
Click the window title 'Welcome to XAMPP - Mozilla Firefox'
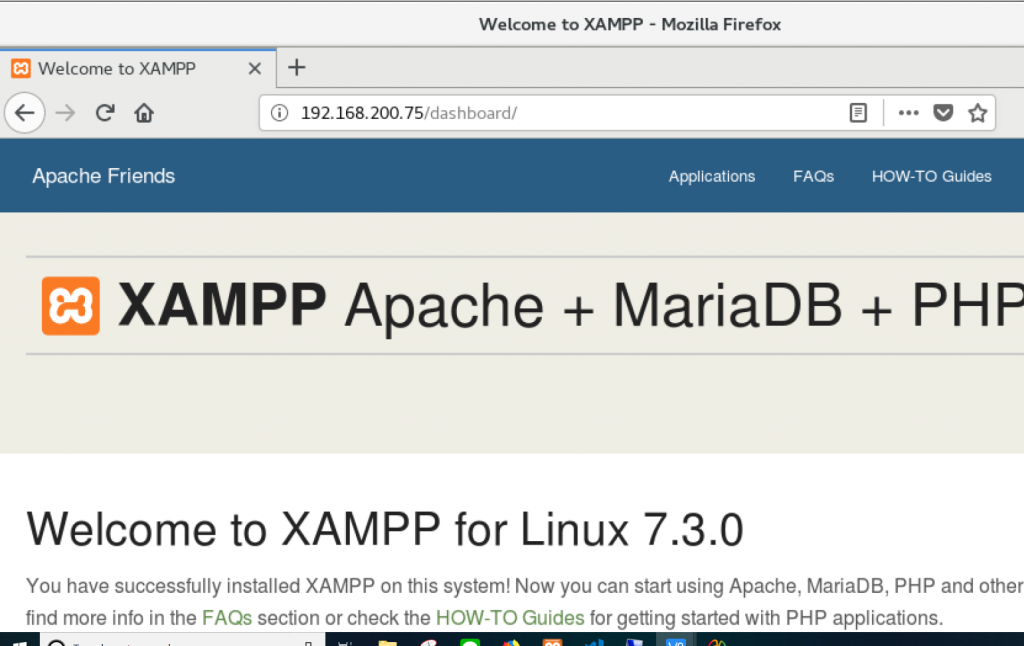(x=630, y=24)
